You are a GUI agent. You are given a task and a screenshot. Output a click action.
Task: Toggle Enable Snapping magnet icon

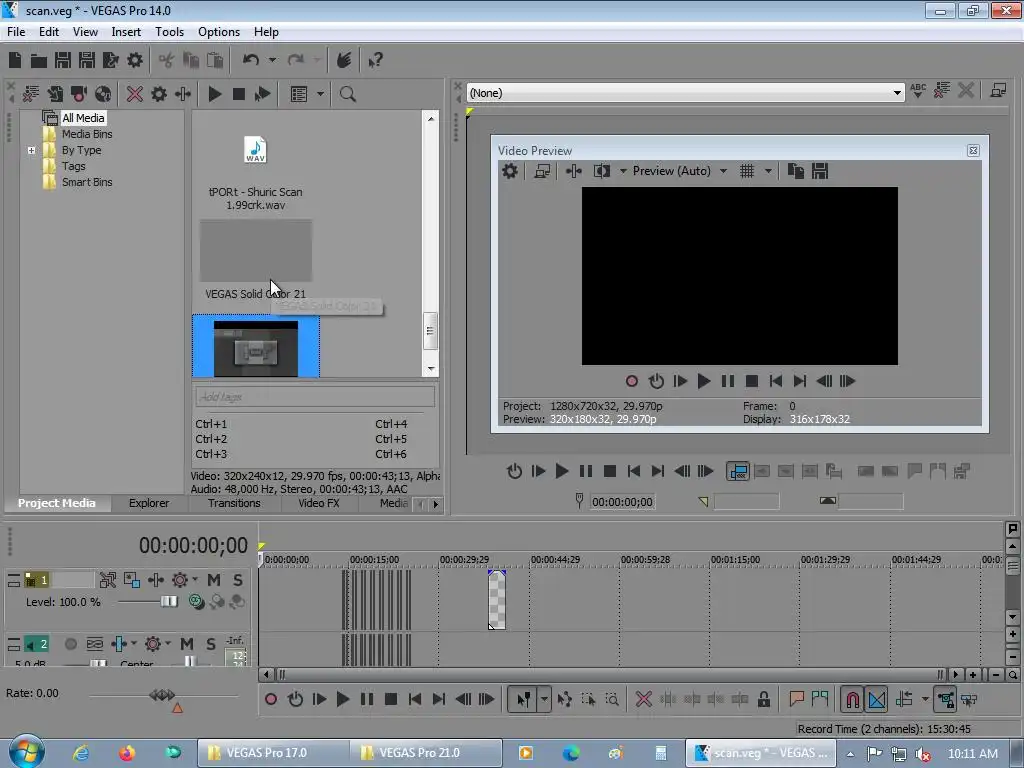(x=852, y=699)
